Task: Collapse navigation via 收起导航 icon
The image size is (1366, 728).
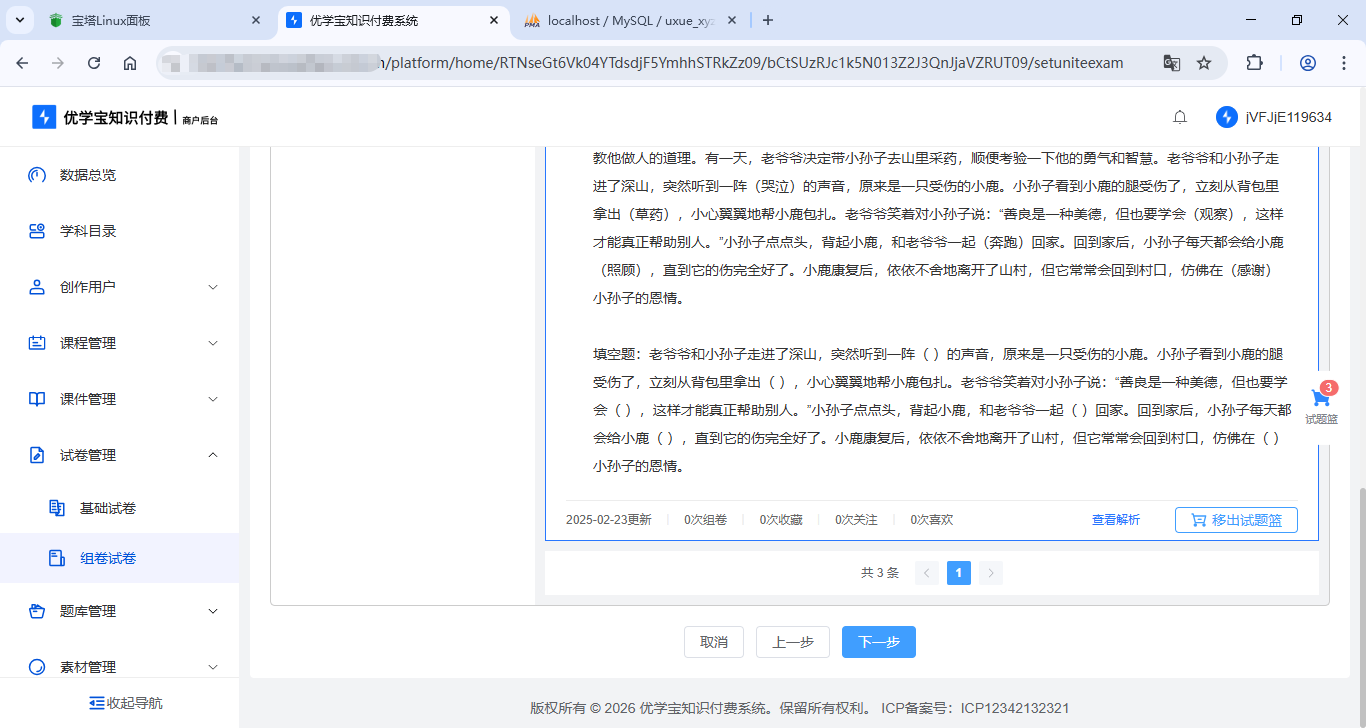Action: pos(97,702)
